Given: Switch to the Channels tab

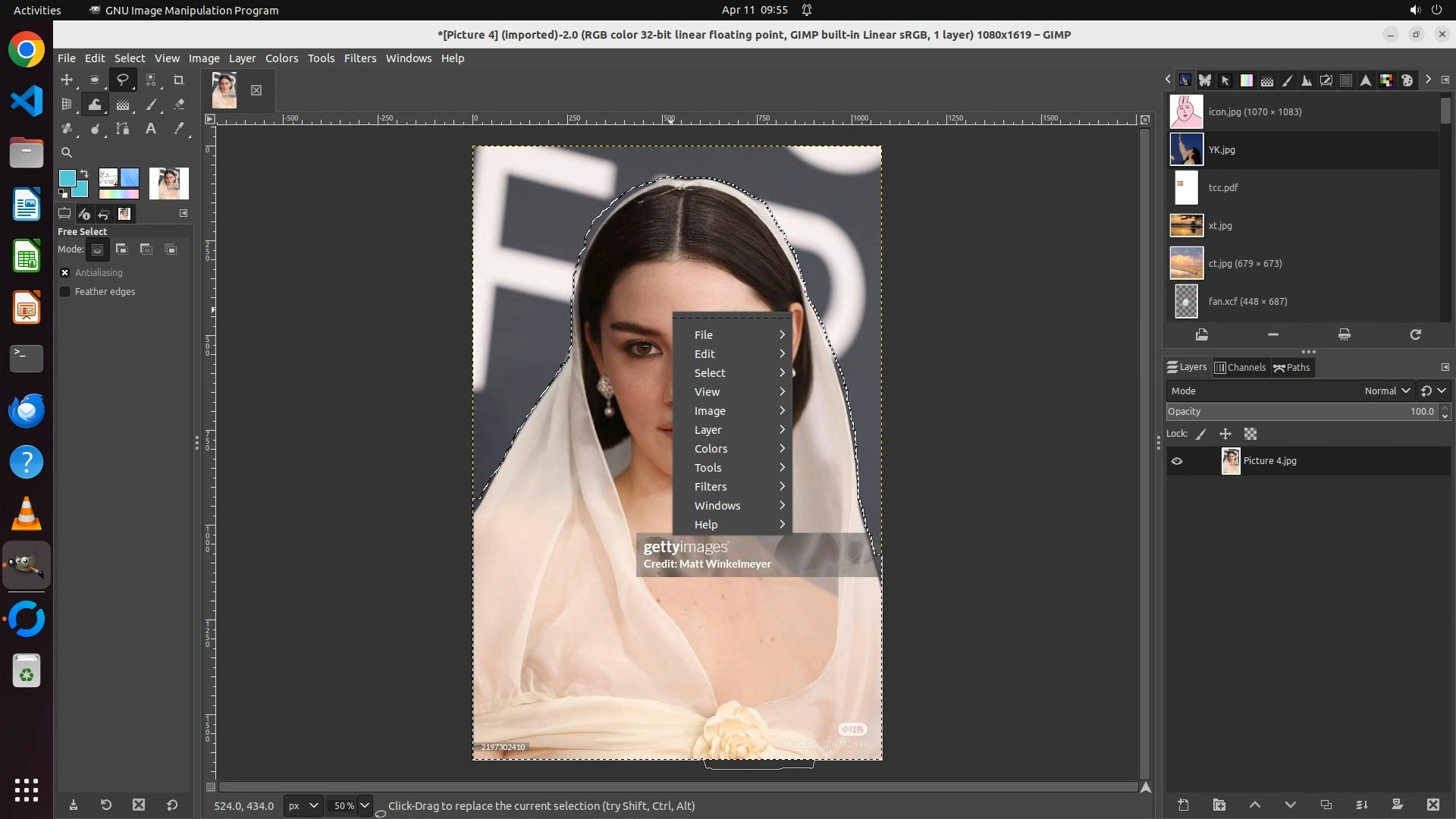Looking at the screenshot, I should point(1240,368).
